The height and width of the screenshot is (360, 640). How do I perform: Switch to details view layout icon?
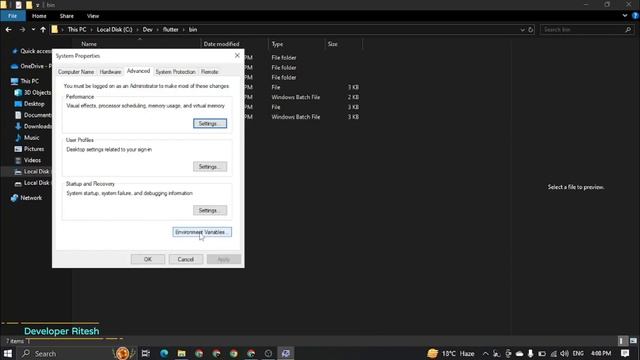tap(622, 340)
